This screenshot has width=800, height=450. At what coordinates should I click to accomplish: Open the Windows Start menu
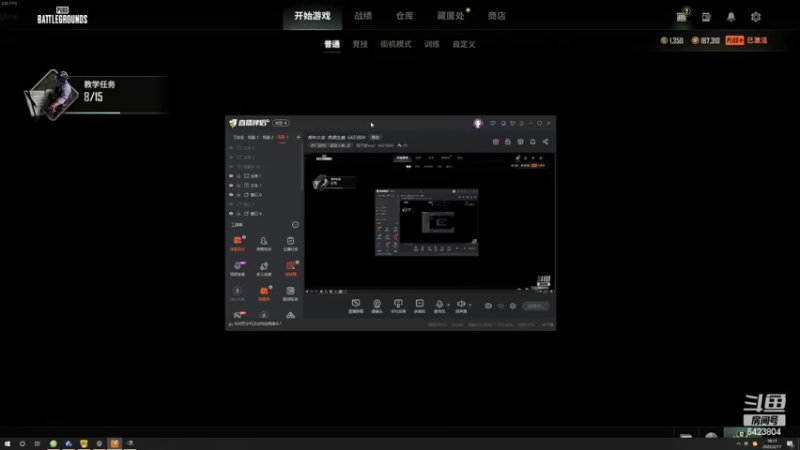pos(7,444)
